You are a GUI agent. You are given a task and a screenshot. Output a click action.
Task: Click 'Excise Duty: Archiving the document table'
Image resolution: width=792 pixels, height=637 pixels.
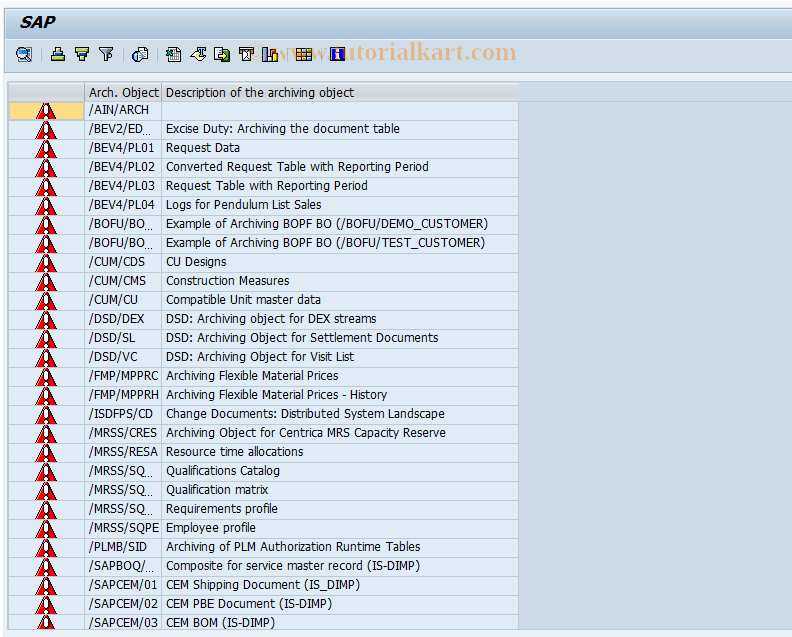pyautogui.click(x=283, y=129)
